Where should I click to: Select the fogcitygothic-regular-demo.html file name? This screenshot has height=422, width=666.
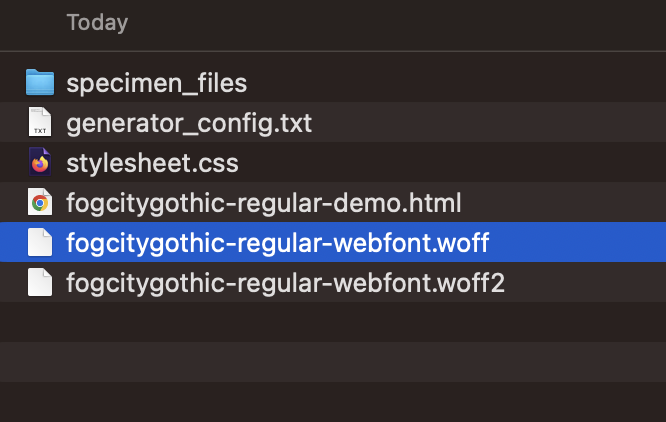click(x=263, y=203)
